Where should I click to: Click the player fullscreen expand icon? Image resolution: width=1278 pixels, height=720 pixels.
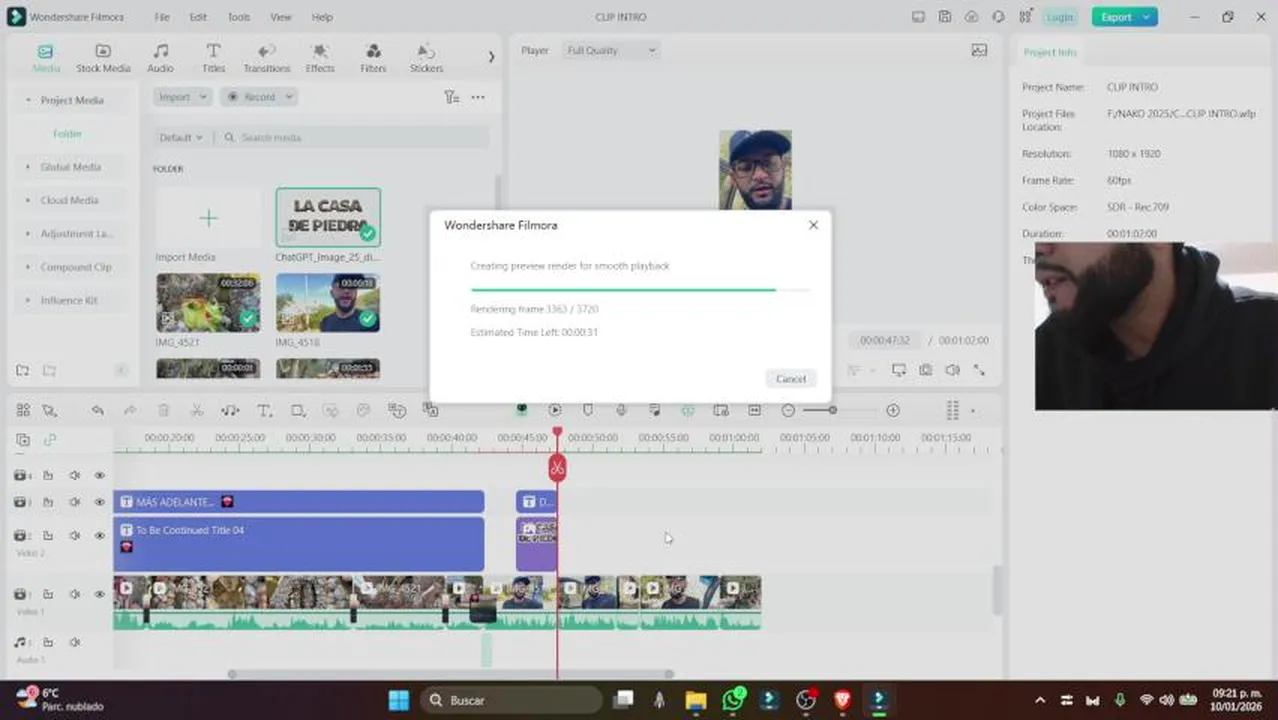click(x=979, y=370)
